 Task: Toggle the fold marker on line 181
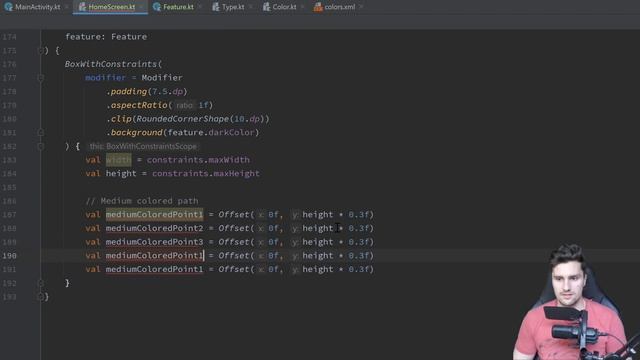point(40,132)
